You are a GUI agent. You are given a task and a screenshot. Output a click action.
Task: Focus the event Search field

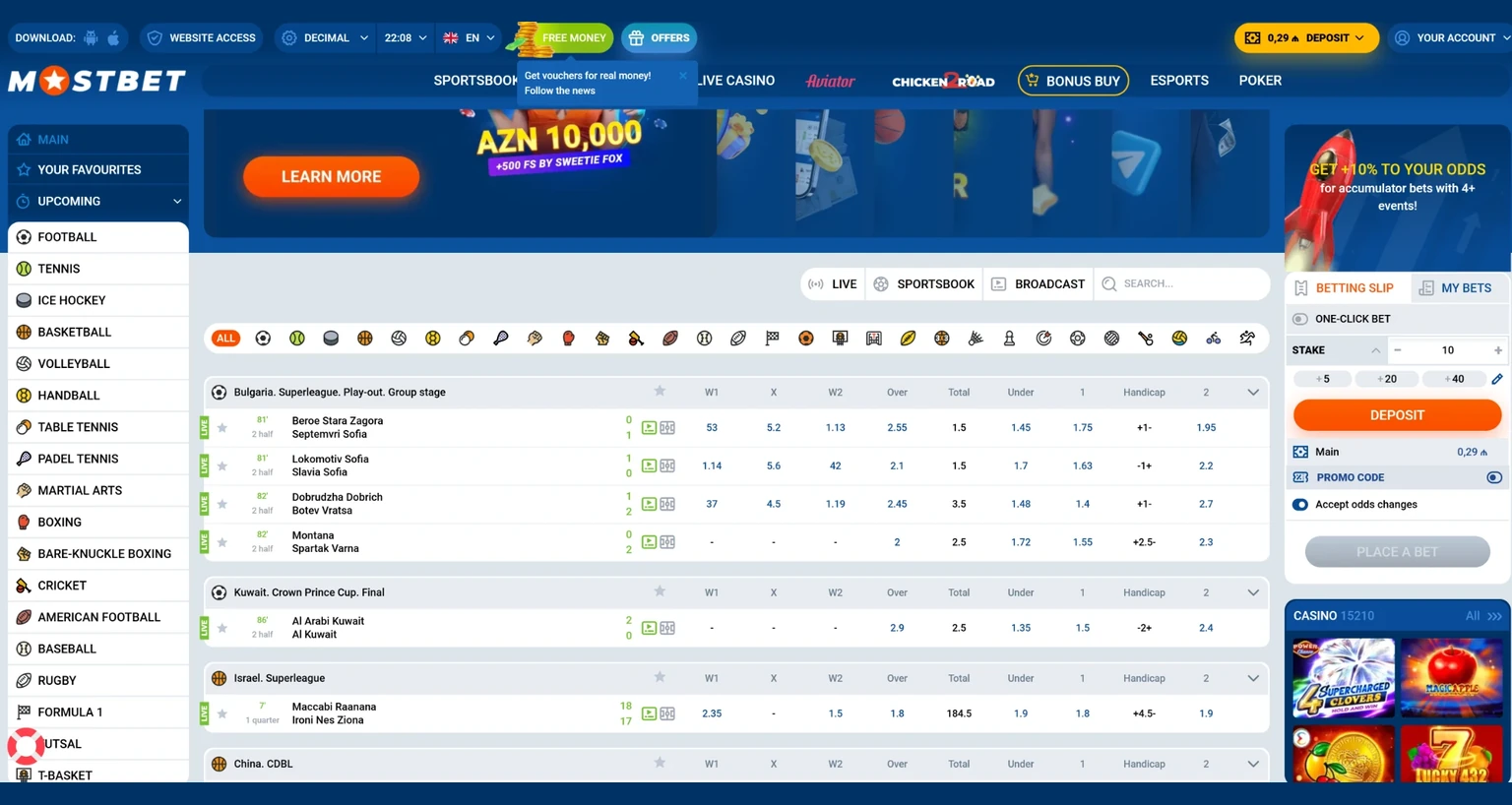pos(1181,284)
